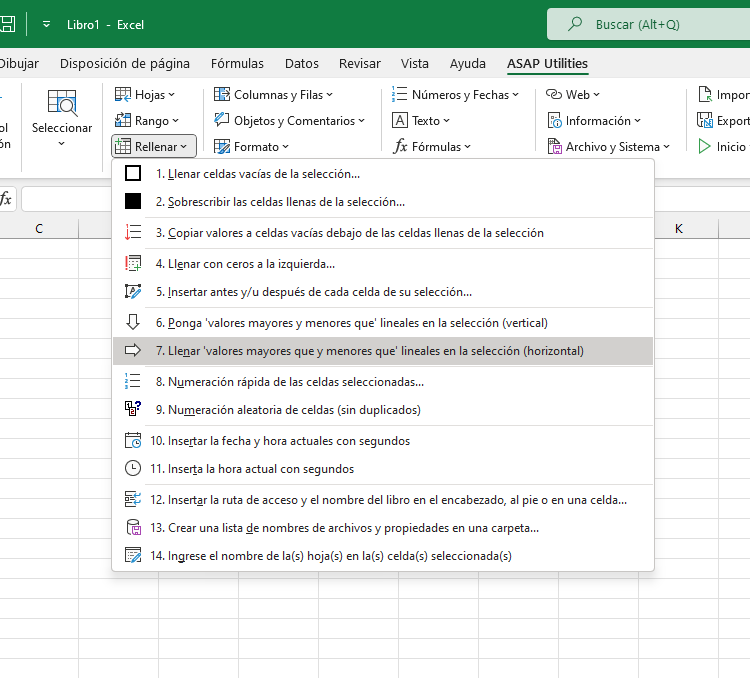Screen dimensions: 750x678
Task: Switch to the Fórmulas ribbon tab
Action: click(x=237, y=63)
